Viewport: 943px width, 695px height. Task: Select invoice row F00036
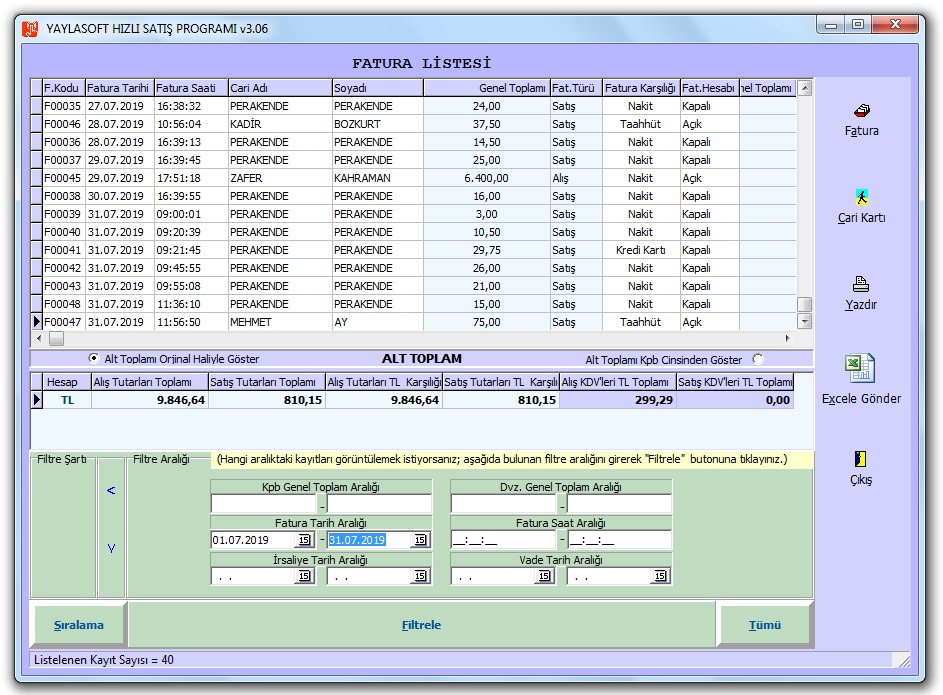pos(414,142)
